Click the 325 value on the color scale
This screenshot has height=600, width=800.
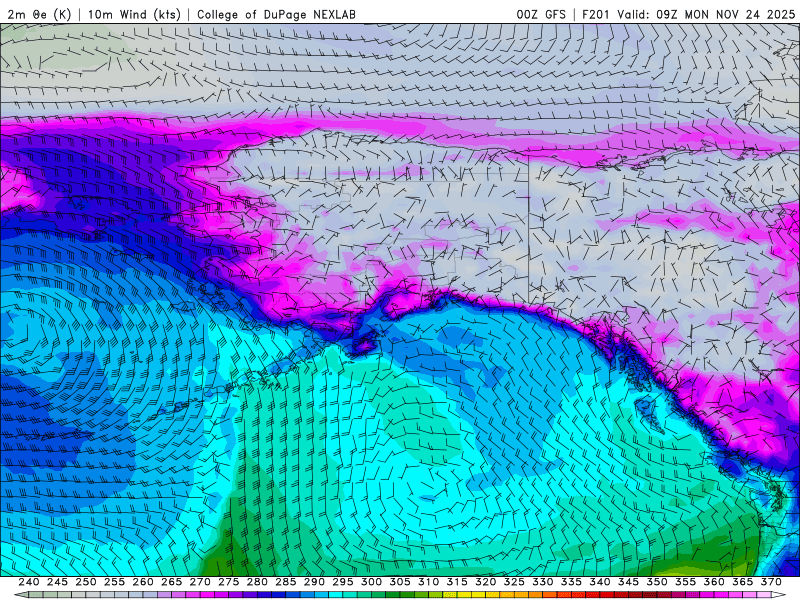[514, 582]
